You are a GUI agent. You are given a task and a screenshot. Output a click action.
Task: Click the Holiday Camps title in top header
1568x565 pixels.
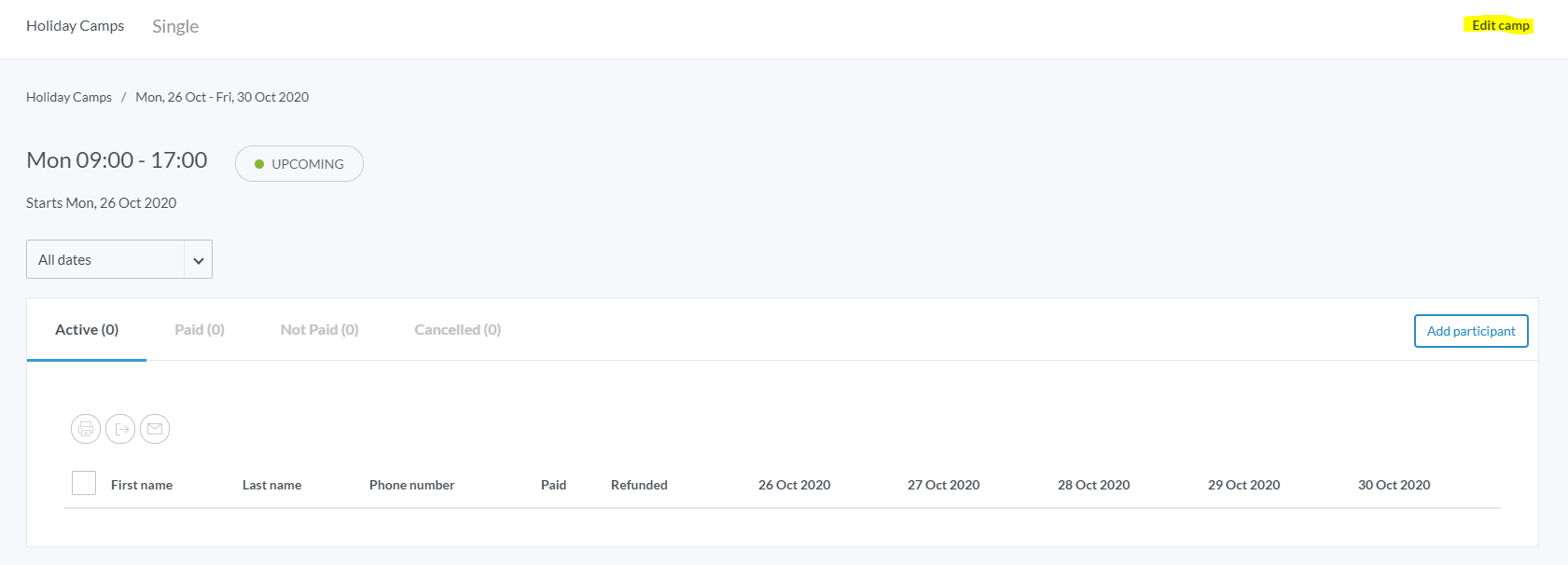click(75, 26)
